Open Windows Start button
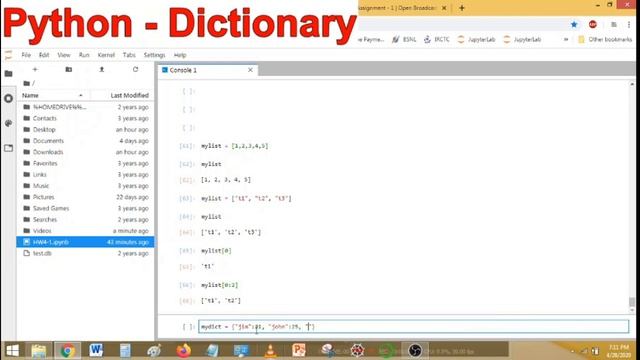The height and width of the screenshot is (360, 640). (12, 350)
